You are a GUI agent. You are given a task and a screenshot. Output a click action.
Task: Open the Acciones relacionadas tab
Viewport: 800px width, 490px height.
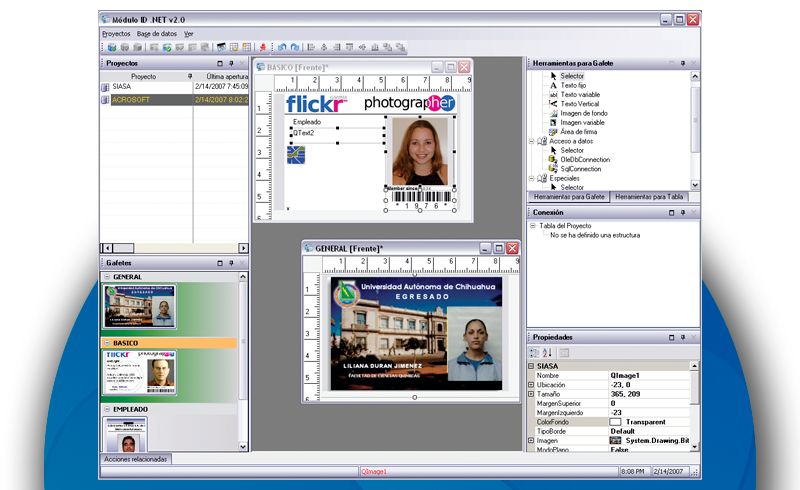(x=135, y=459)
